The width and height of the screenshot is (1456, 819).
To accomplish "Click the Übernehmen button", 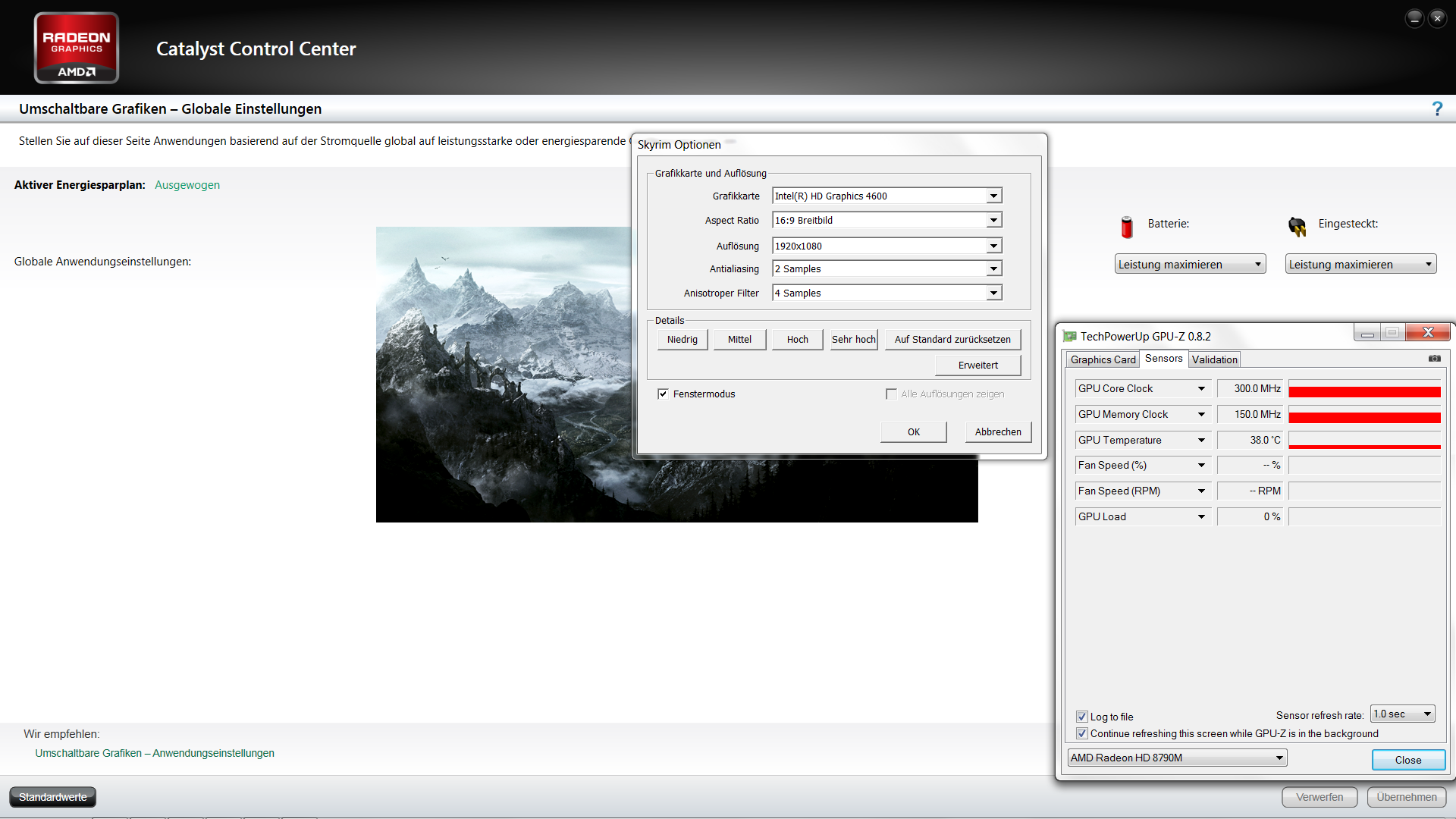I will [x=1407, y=797].
